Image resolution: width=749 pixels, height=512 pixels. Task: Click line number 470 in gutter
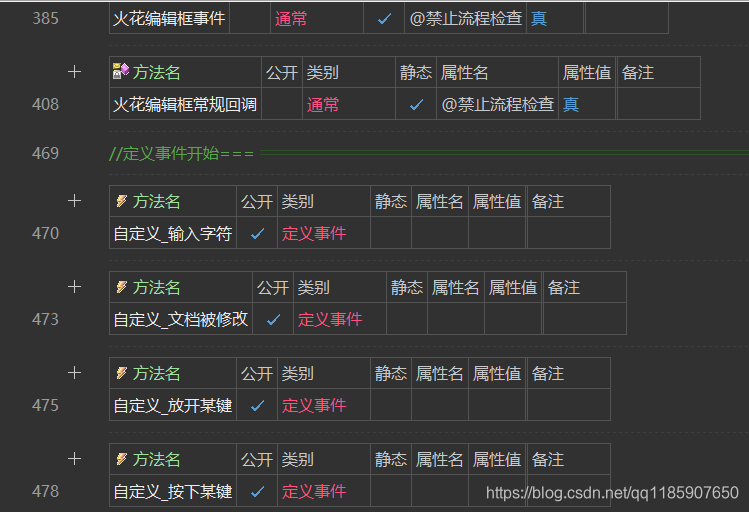pyautogui.click(x=45, y=234)
